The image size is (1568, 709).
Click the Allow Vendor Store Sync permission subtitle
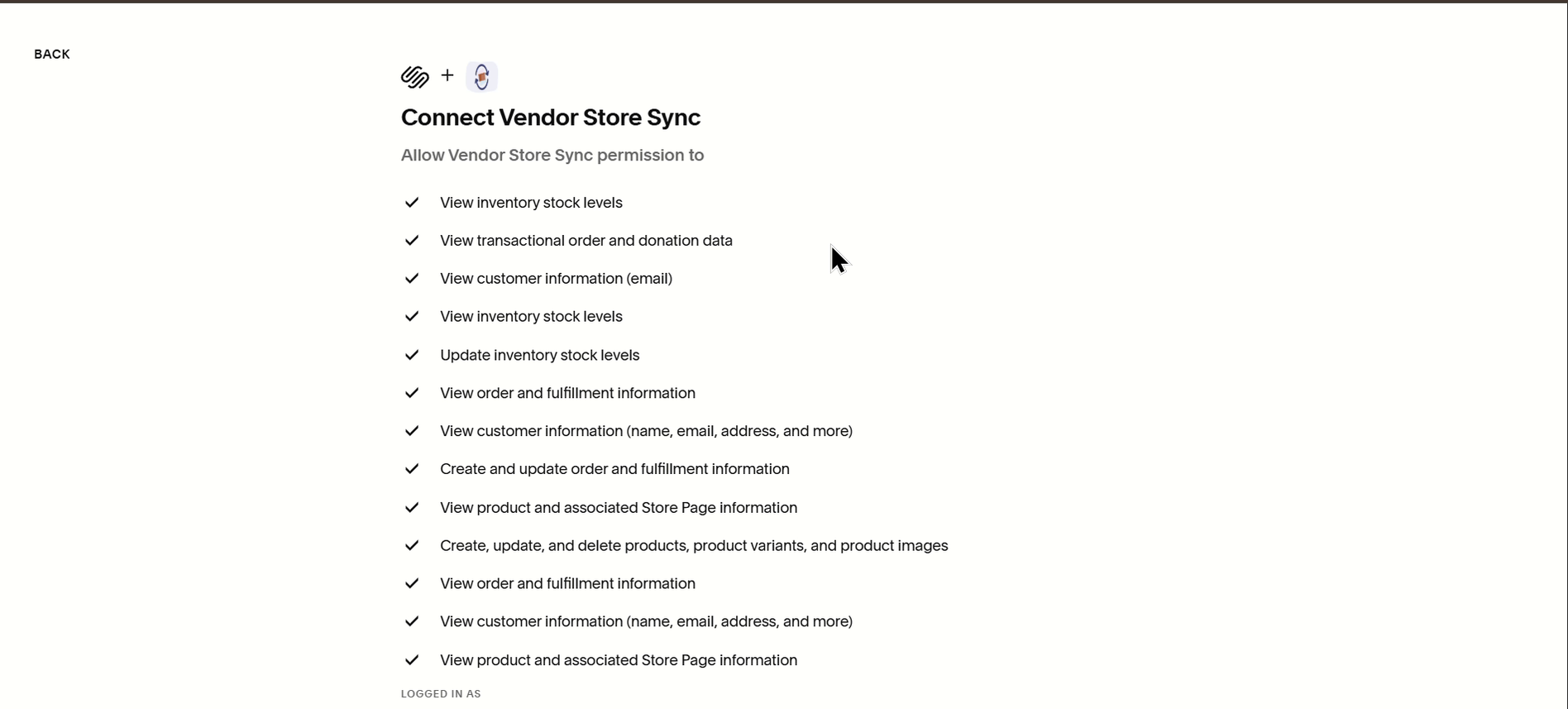click(552, 156)
